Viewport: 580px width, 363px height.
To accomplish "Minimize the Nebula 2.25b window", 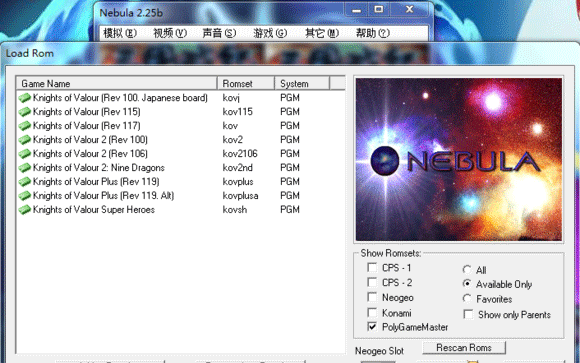I will click(357, 10).
